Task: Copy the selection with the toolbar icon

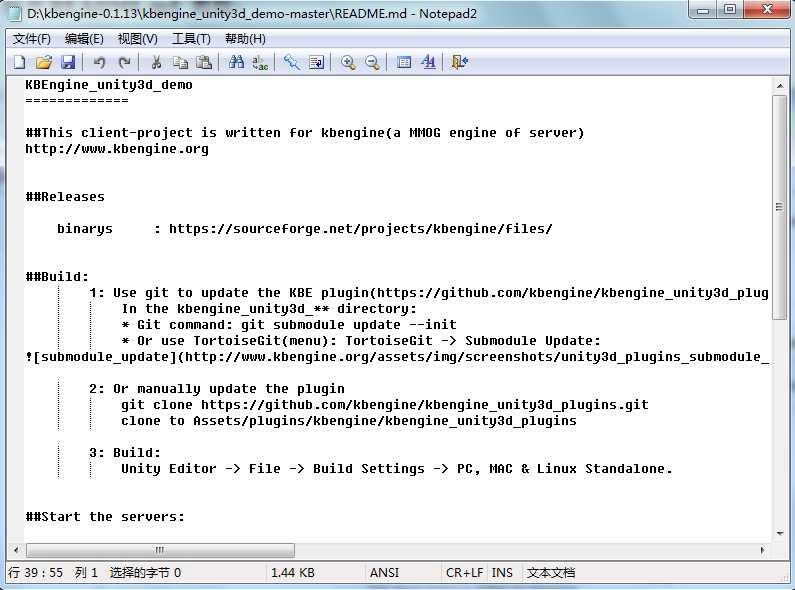Action: tap(180, 62)
